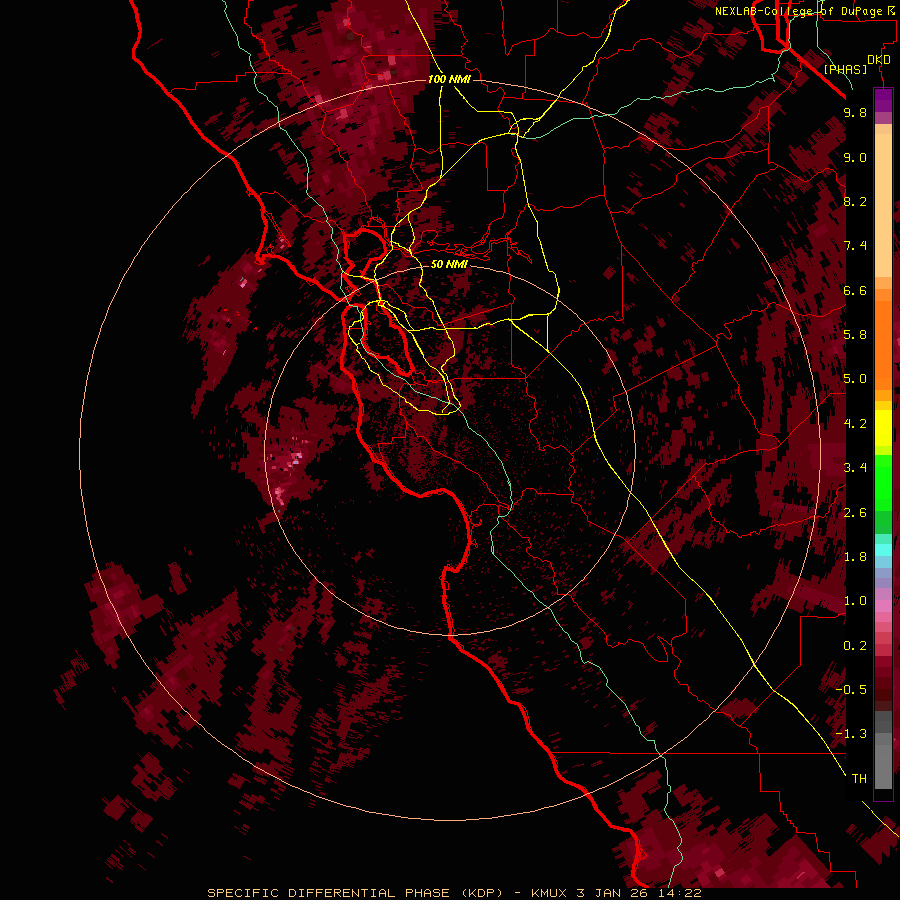Click the NEXLAB-College of DuPage credit text
900x900 pixels.
804,11
